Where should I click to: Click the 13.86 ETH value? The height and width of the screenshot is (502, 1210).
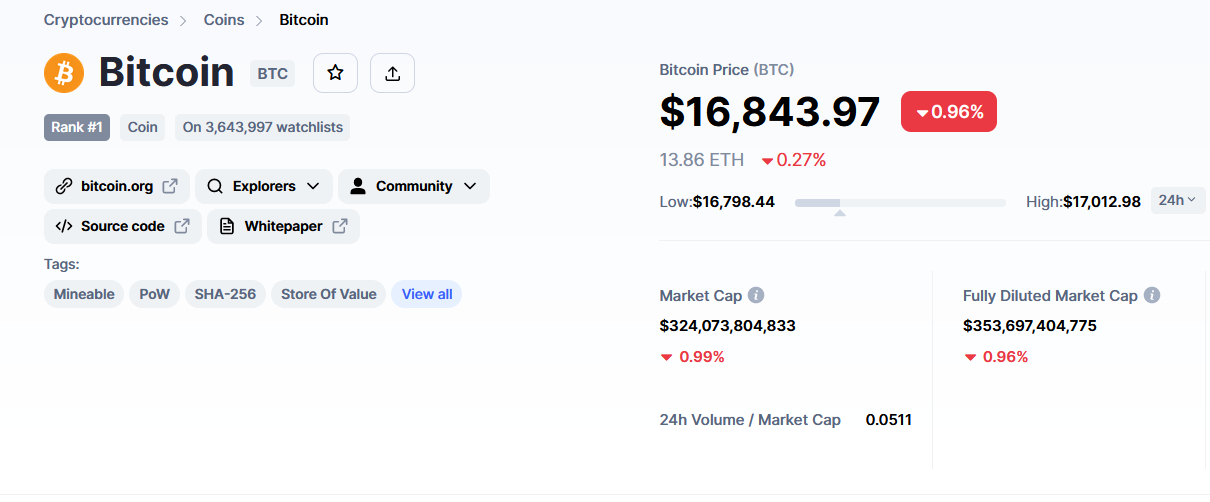point(702,160)
